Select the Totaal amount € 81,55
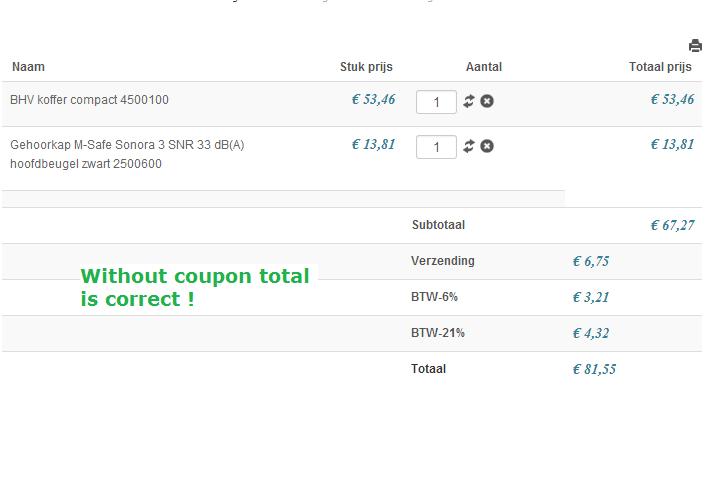Viewport: 721px width, 481px height. click(x=594, y=369)
